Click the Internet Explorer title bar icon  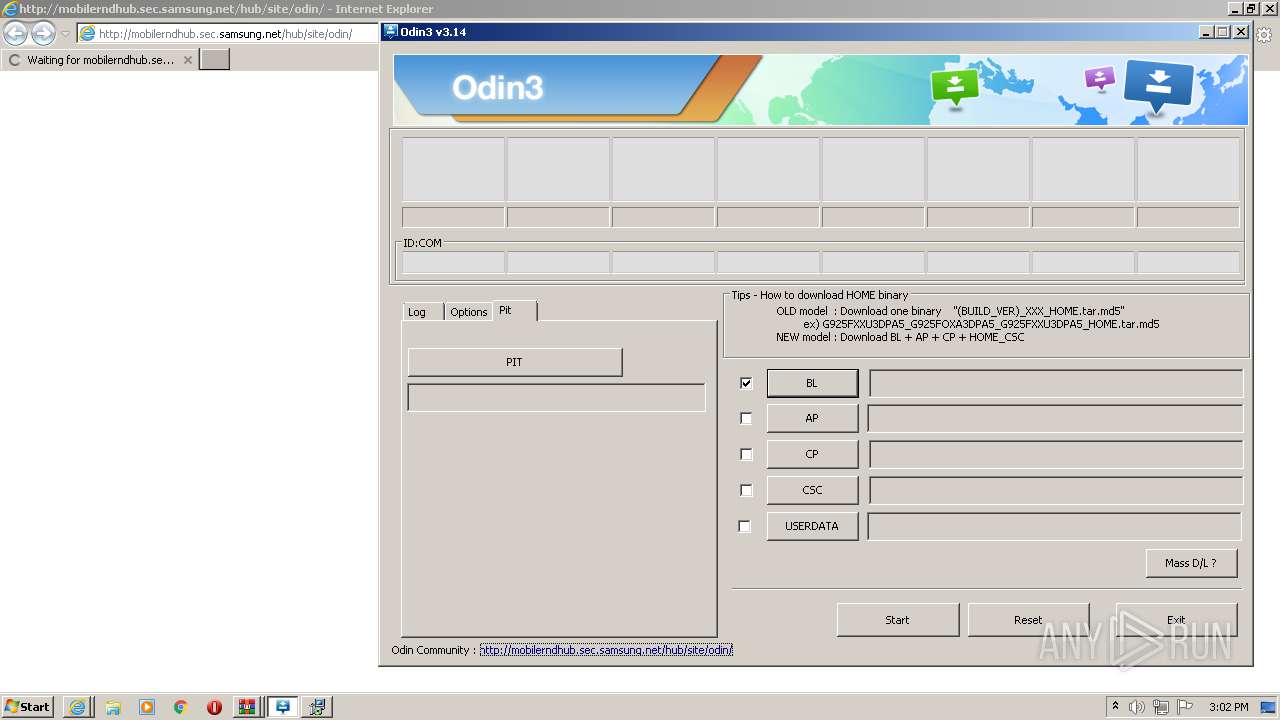point(9,8)
